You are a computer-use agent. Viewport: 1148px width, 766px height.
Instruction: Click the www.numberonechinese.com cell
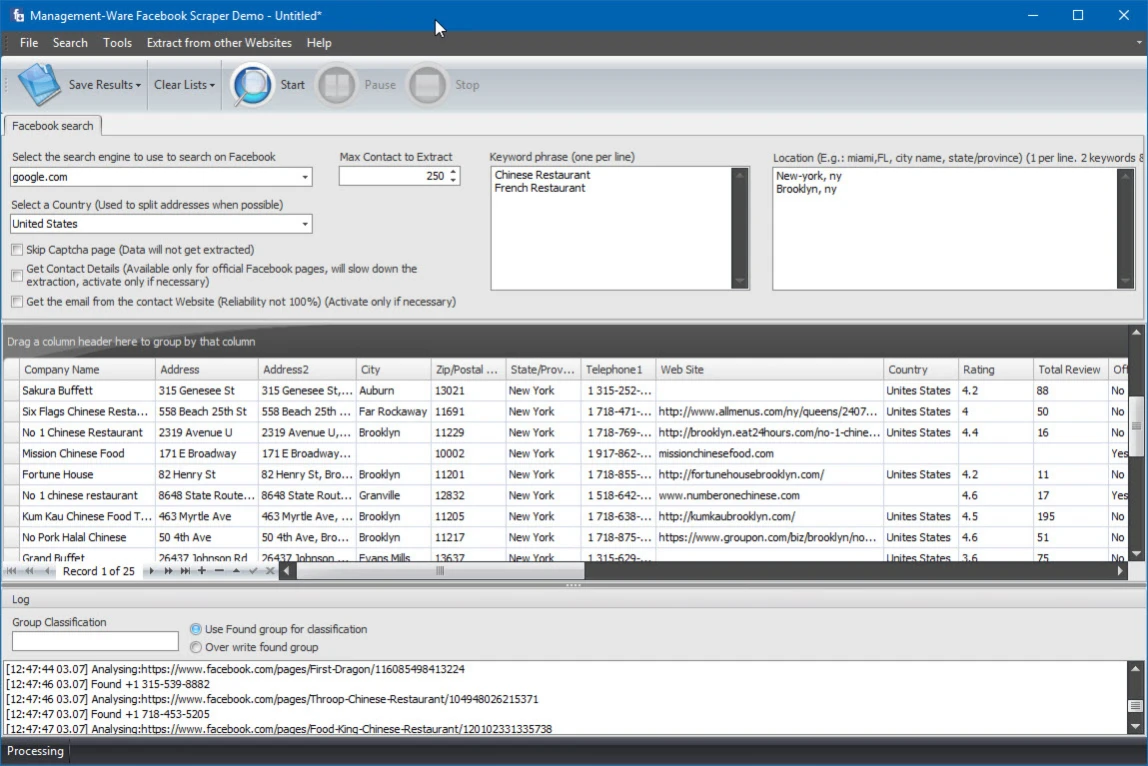(769, 496)
